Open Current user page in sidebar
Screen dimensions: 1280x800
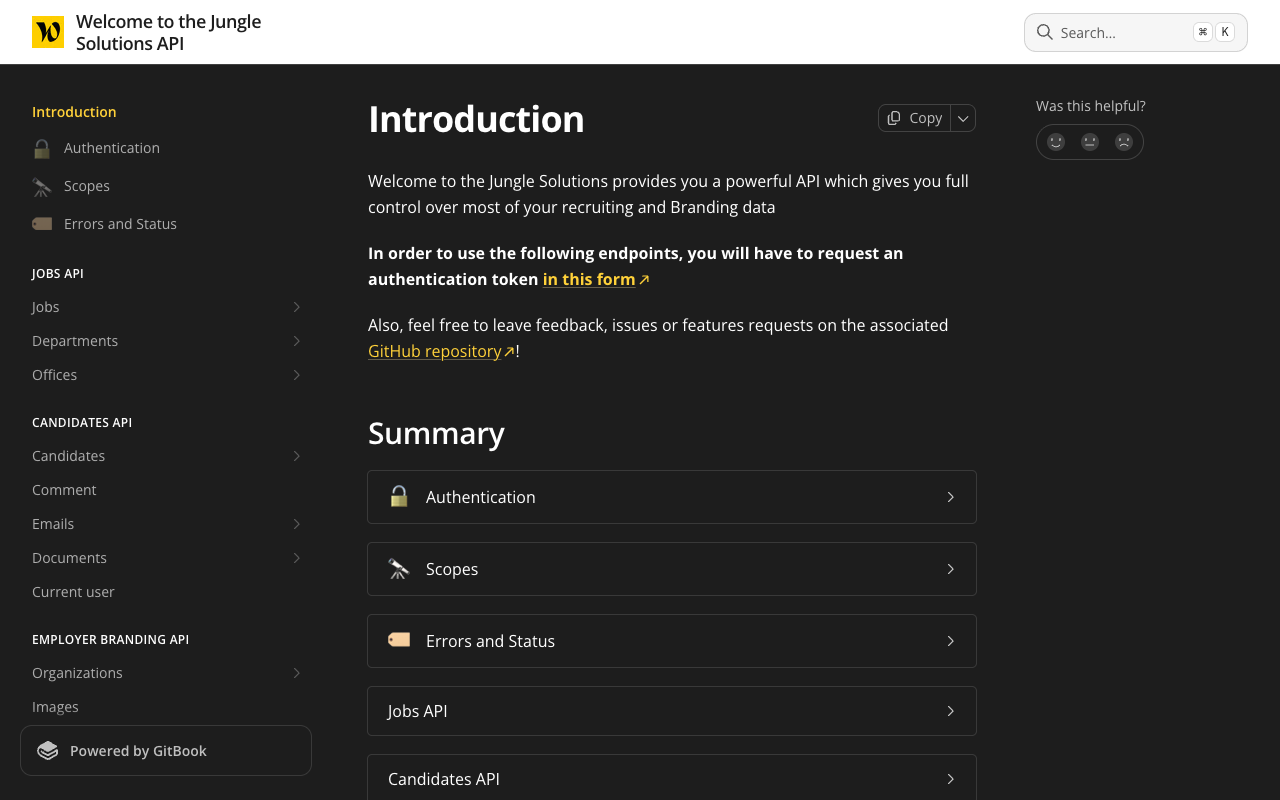73,592
